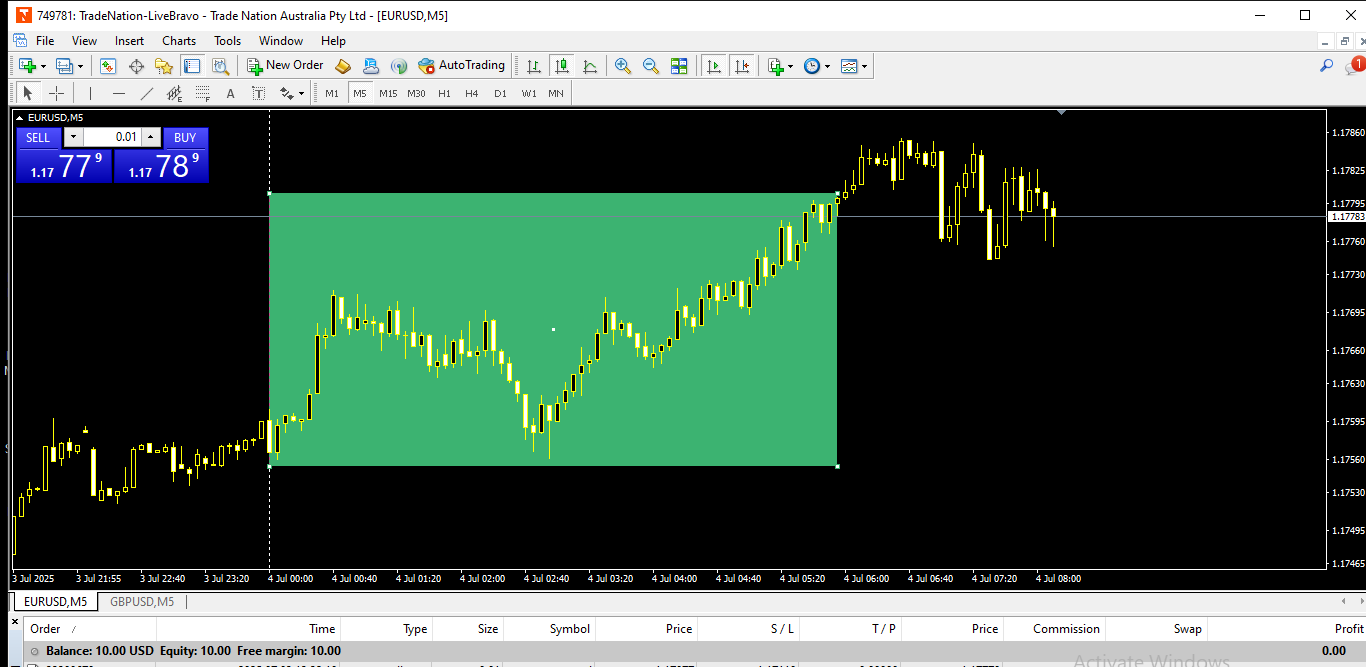The image size is (1366, 667).
Task: Open the lot volume dropdown arrow
Action: point(73,137)
